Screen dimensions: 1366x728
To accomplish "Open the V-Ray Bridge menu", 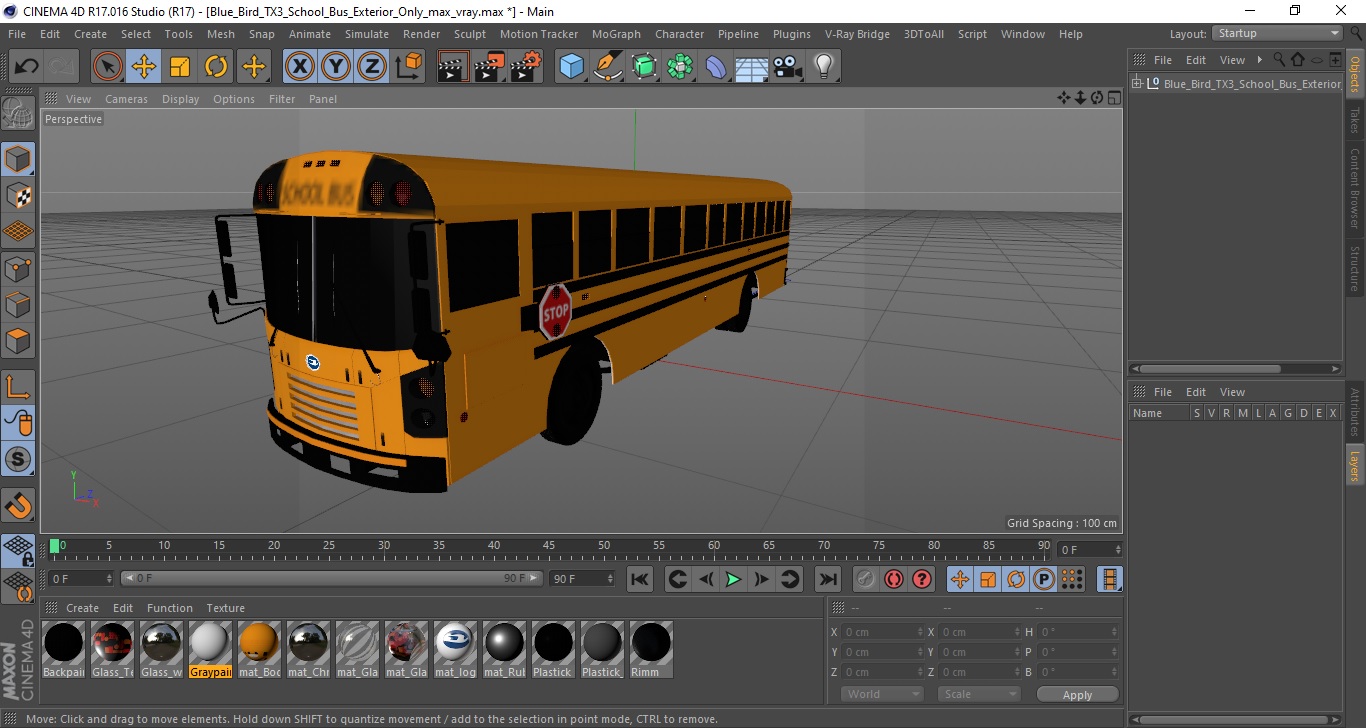I will point(857,34).
